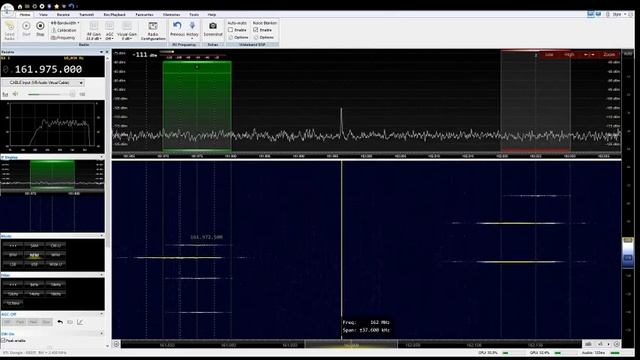Screen dimensions: 640x360
Task: Click the home icon in quick access toolbar
Action: pyautogui.click(x=20, y=7)
